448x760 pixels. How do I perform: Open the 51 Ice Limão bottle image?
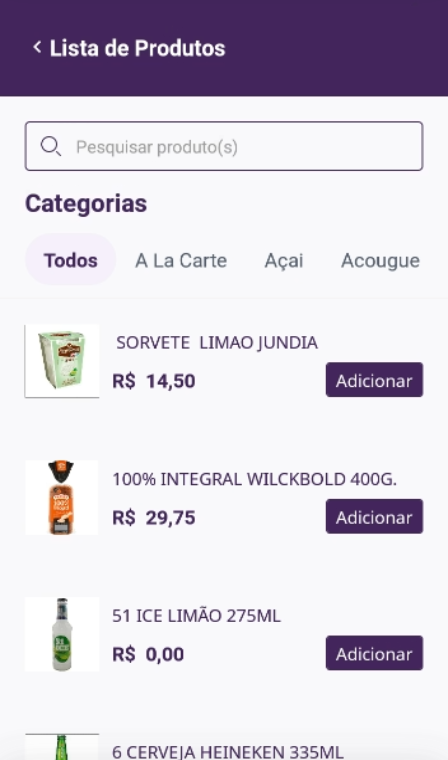(x=62, y=634)
